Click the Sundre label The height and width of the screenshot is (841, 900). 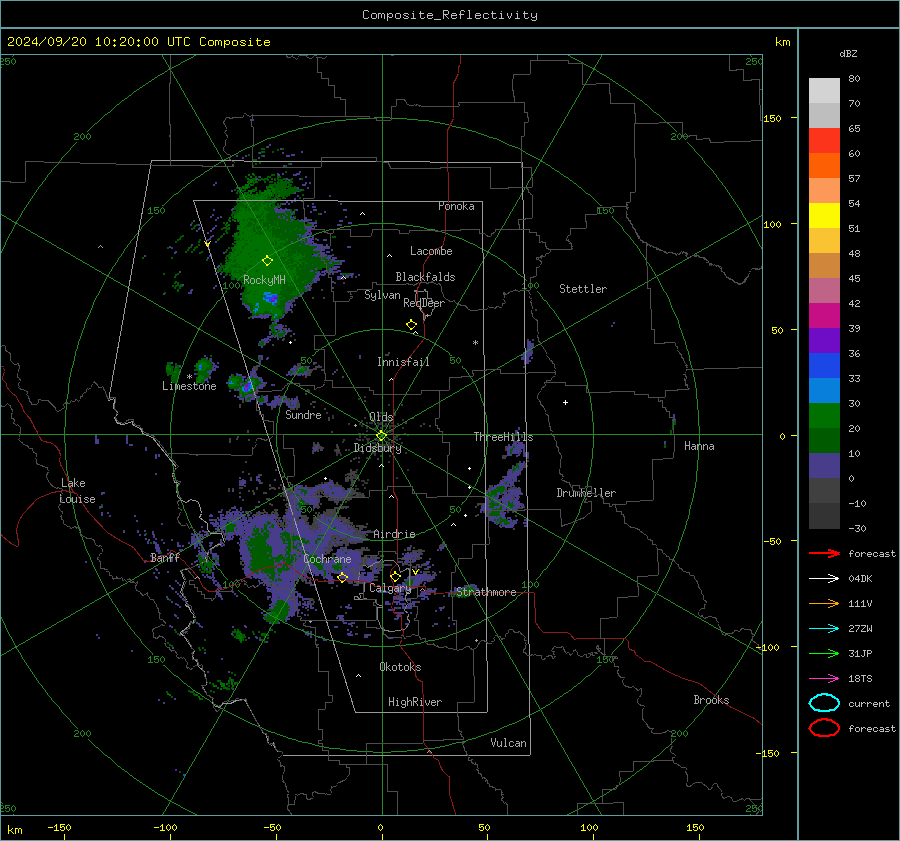click(303, 414)
